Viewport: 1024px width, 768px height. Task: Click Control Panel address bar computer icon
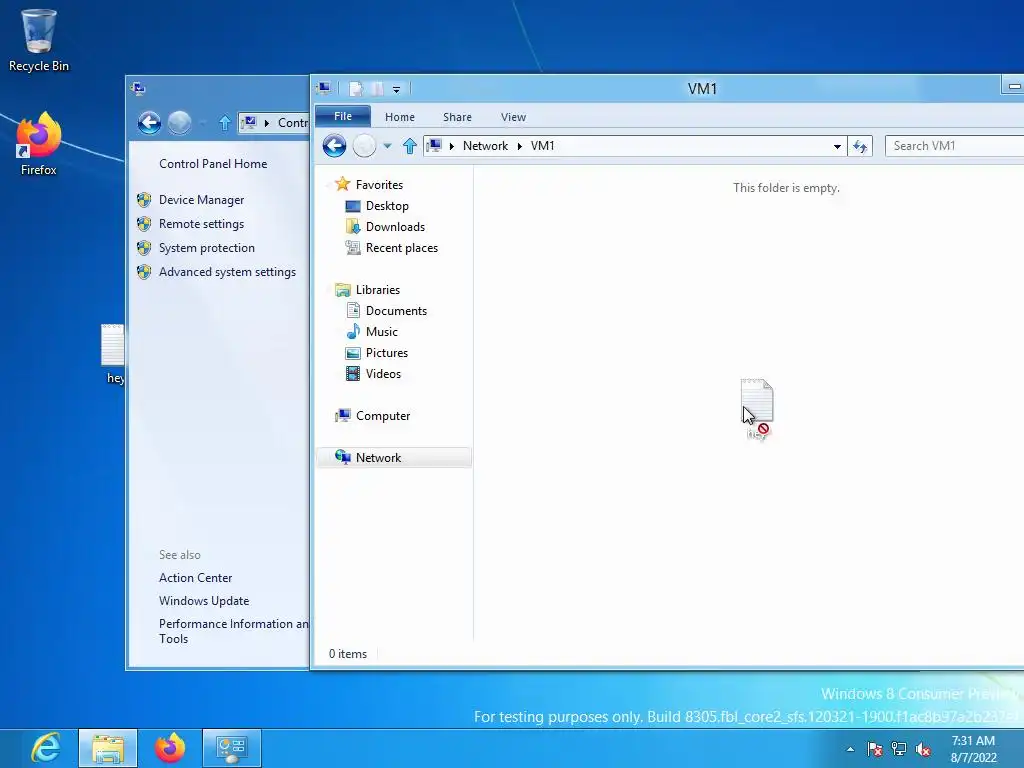[x=249, y=122]
